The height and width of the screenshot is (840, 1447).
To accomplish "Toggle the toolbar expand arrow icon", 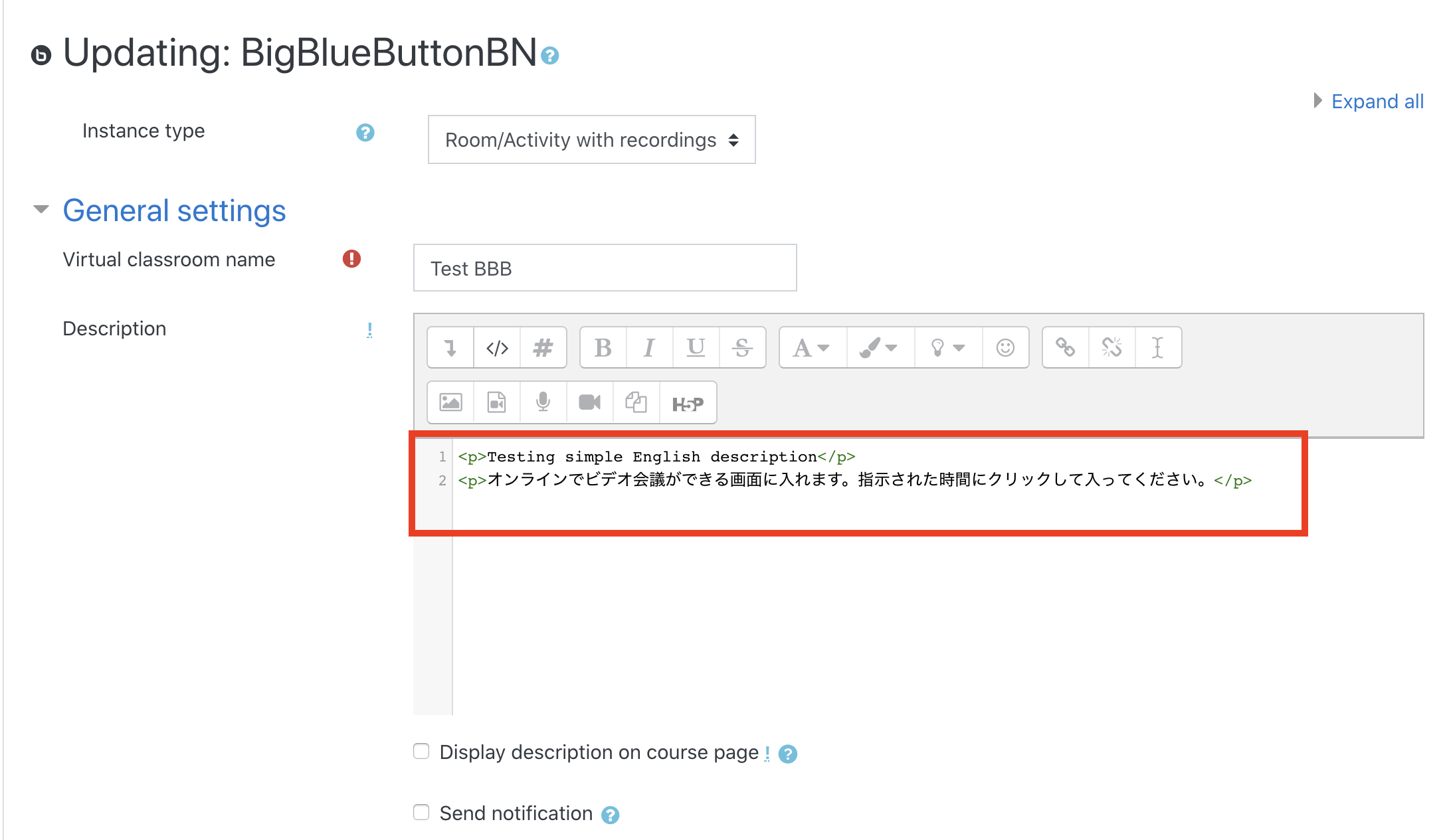I will pyautogui.click(x=450, y=347).
